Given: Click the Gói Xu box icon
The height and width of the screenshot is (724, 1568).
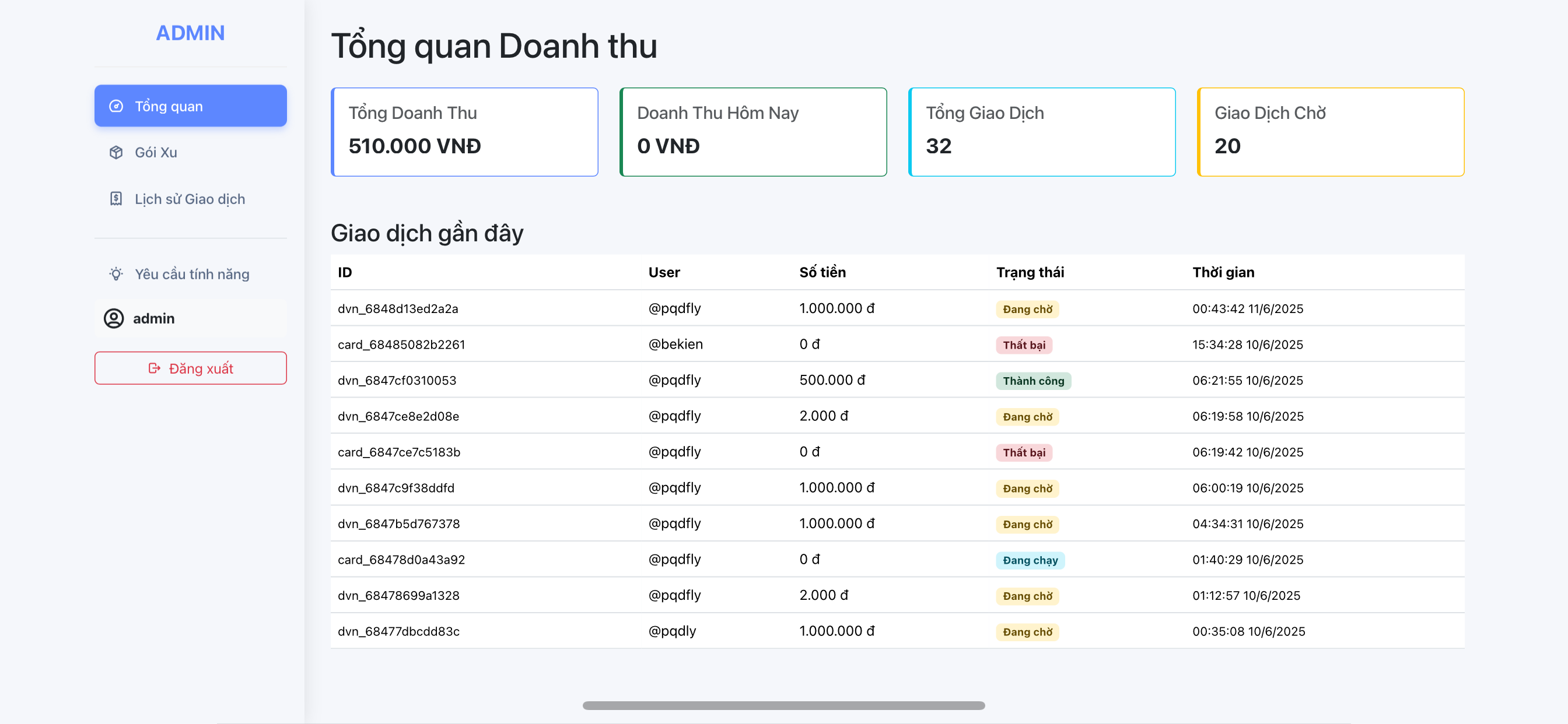Looking at the screenshot, I should [116, 152].
